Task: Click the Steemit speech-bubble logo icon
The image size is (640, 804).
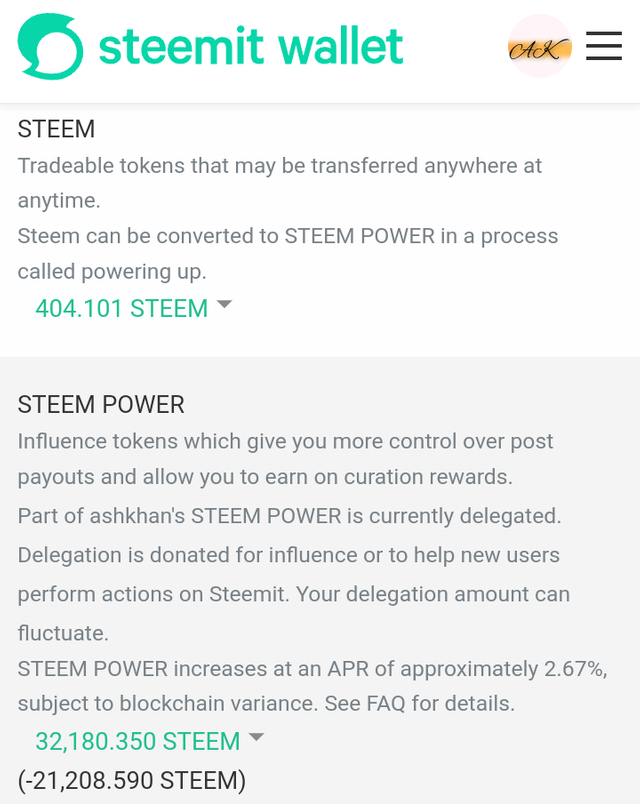Action: 51,46
